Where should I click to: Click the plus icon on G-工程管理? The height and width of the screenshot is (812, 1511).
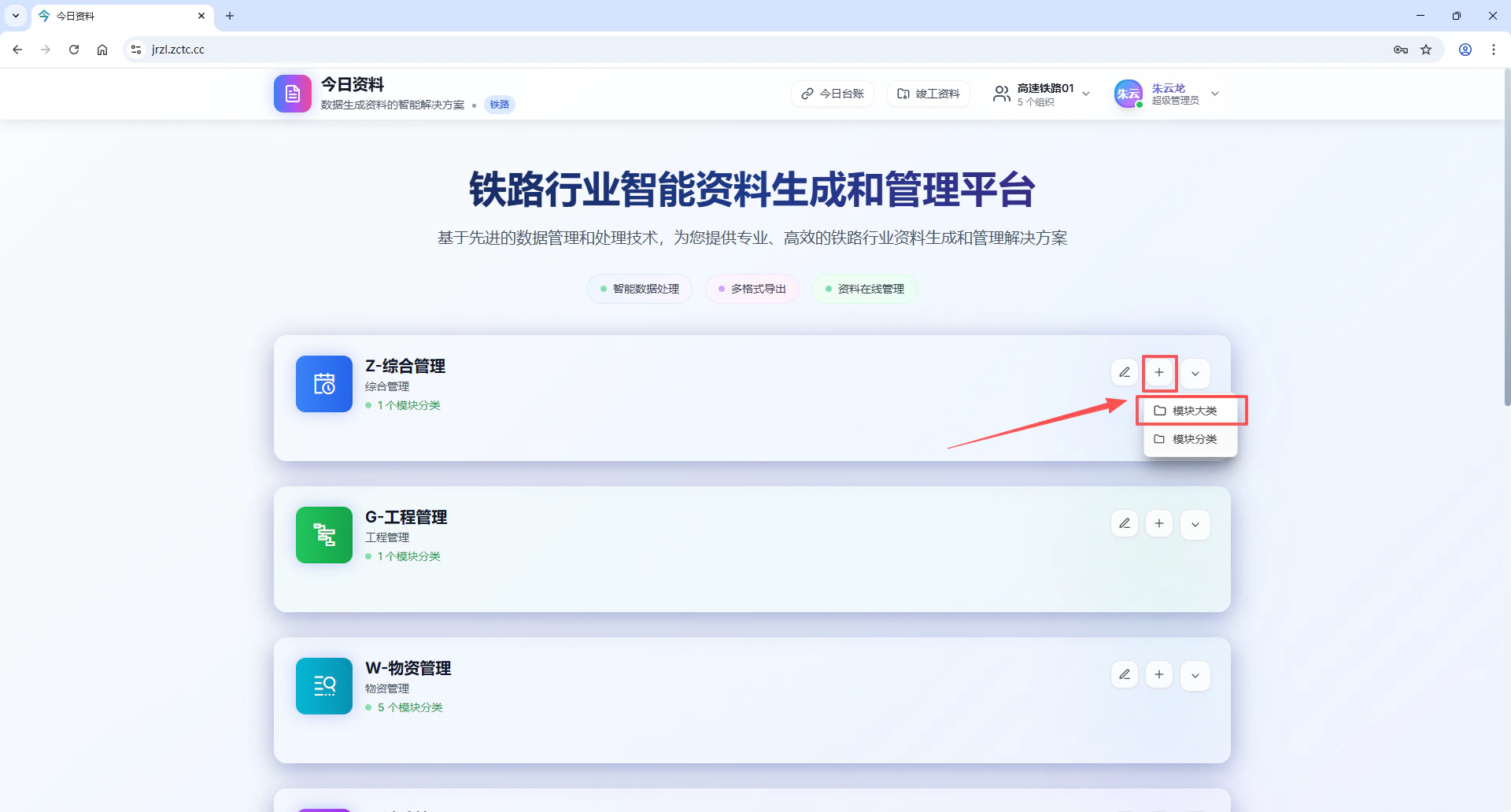(1159, 523)
